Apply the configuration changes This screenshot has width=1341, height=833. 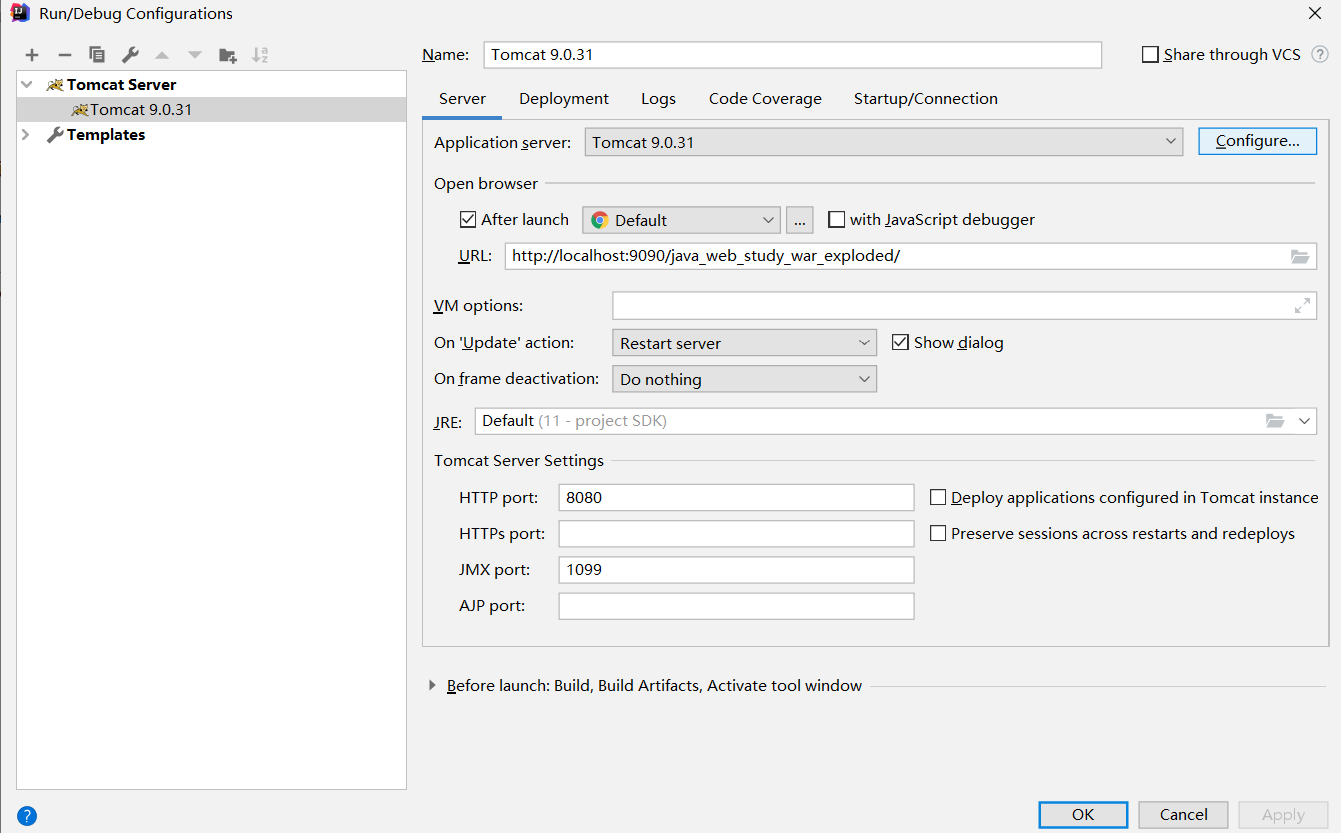[x=1283, y=815]
